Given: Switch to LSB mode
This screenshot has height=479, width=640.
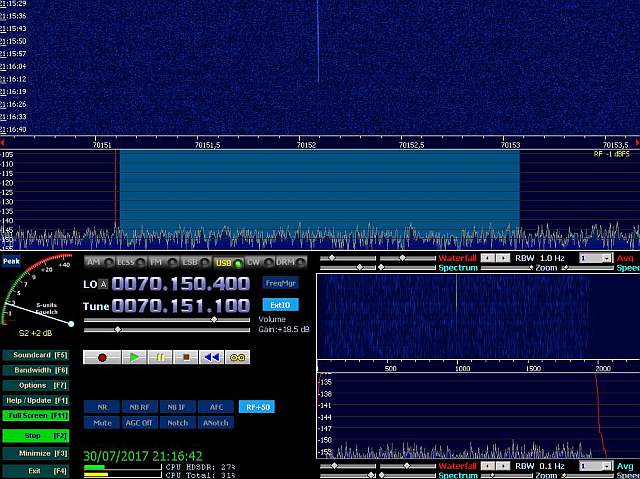Looking at the screenshot, I should coord(191,262).
